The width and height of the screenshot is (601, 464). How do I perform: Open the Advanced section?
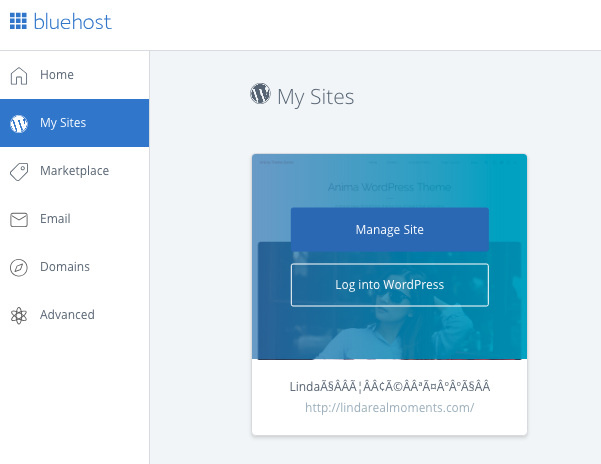74,315
